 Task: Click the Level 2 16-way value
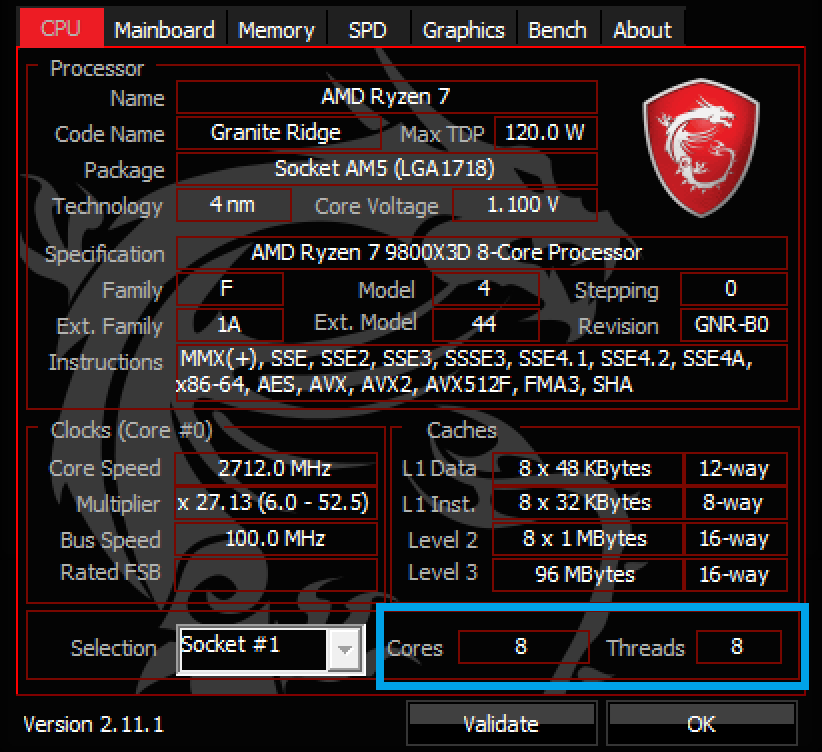click(x=736, y=539)
